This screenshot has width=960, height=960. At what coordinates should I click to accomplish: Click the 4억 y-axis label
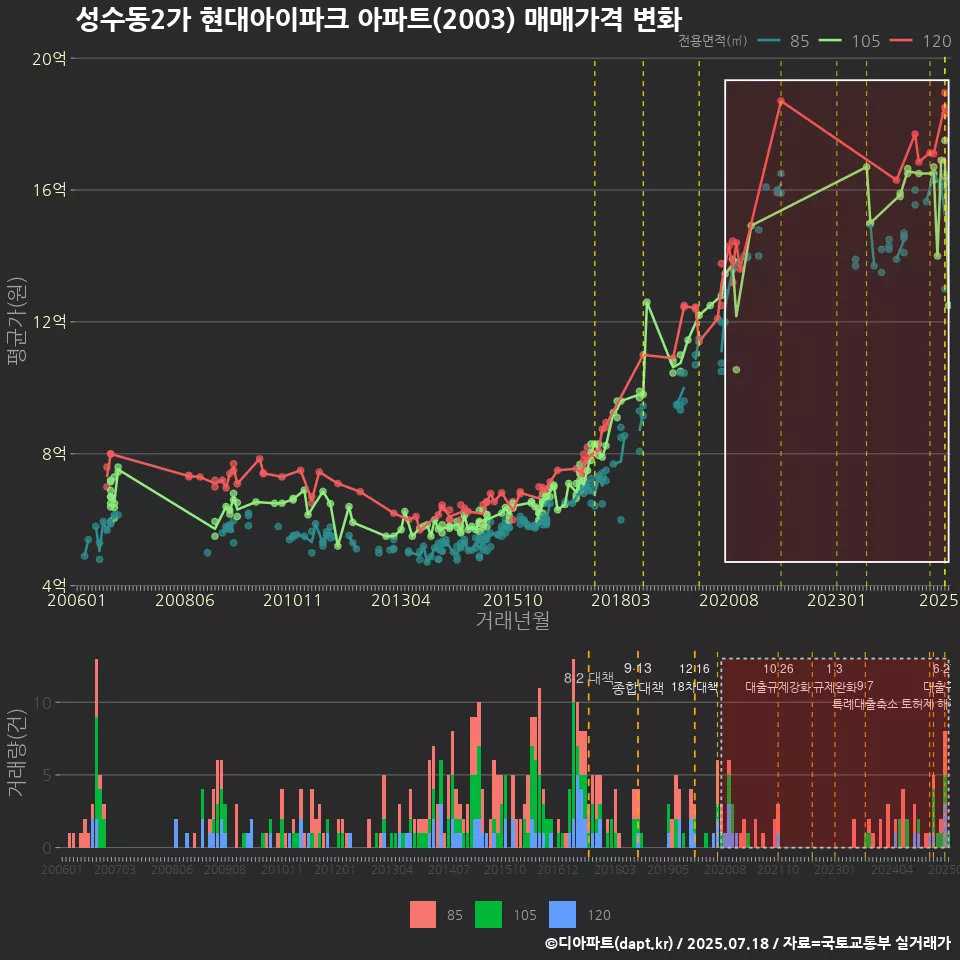click(54, 586)
